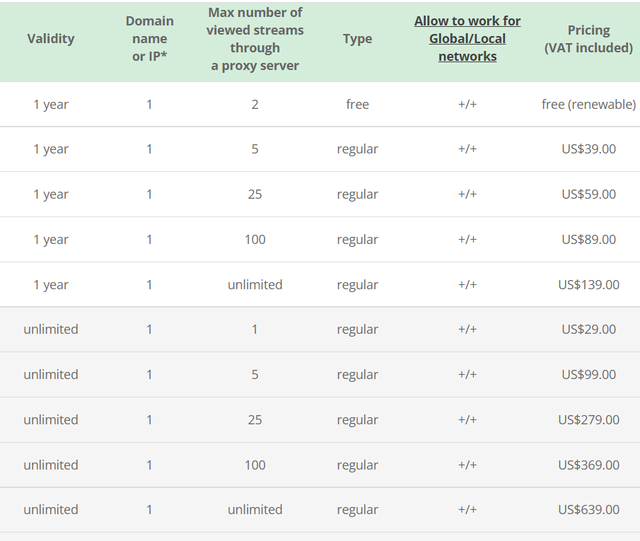Click the US$139.00 price cell
The width and height of the screenshot is (640, 541).
[x=588, y=285]
